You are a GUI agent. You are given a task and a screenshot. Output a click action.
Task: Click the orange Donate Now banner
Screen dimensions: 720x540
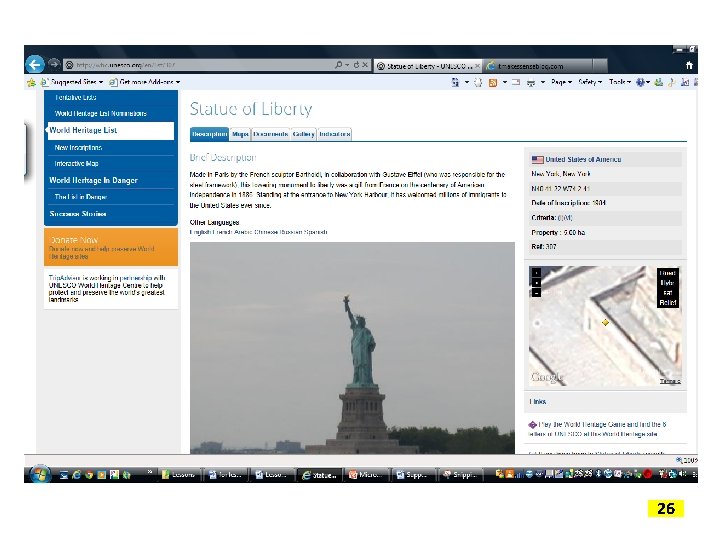point(111,247)
